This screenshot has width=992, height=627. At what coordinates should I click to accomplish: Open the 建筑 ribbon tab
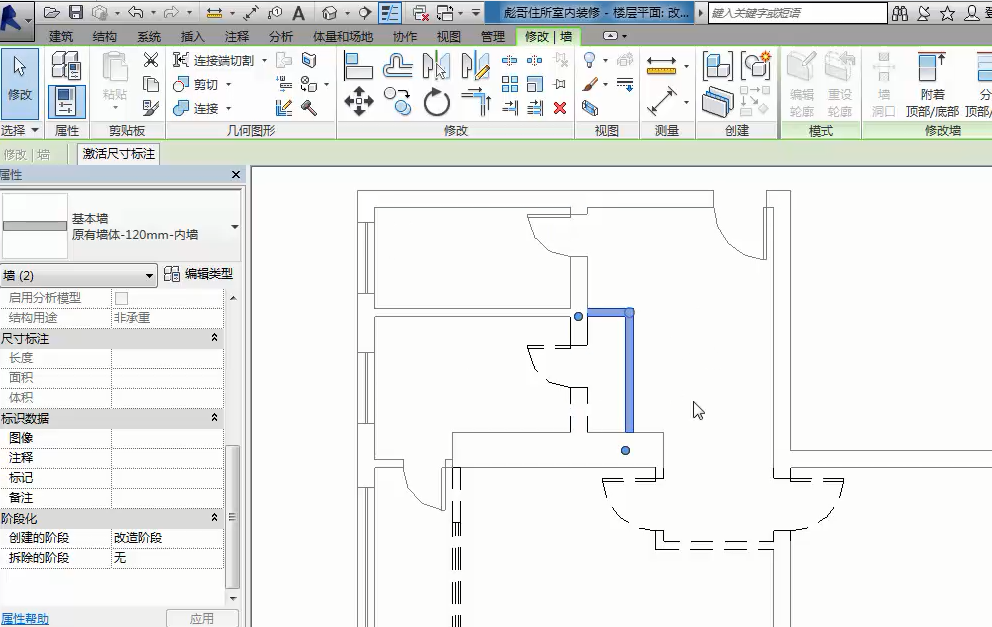pos(61,36)
